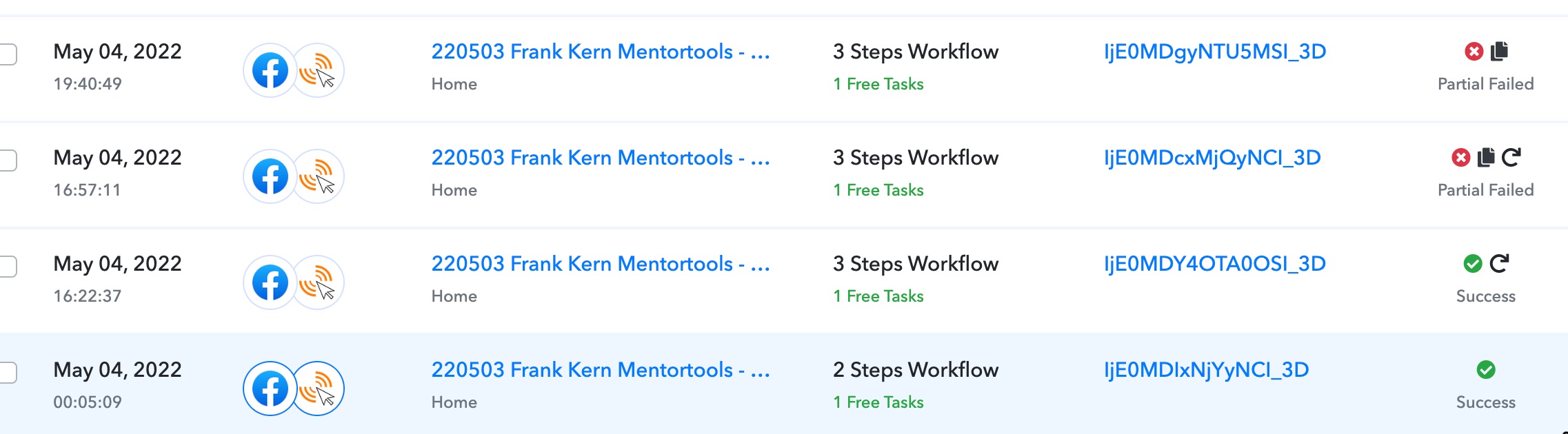Click the copy icon in the 16:57:11 row
This screenshot has height=434, width=1568.
click(1486, 158)
